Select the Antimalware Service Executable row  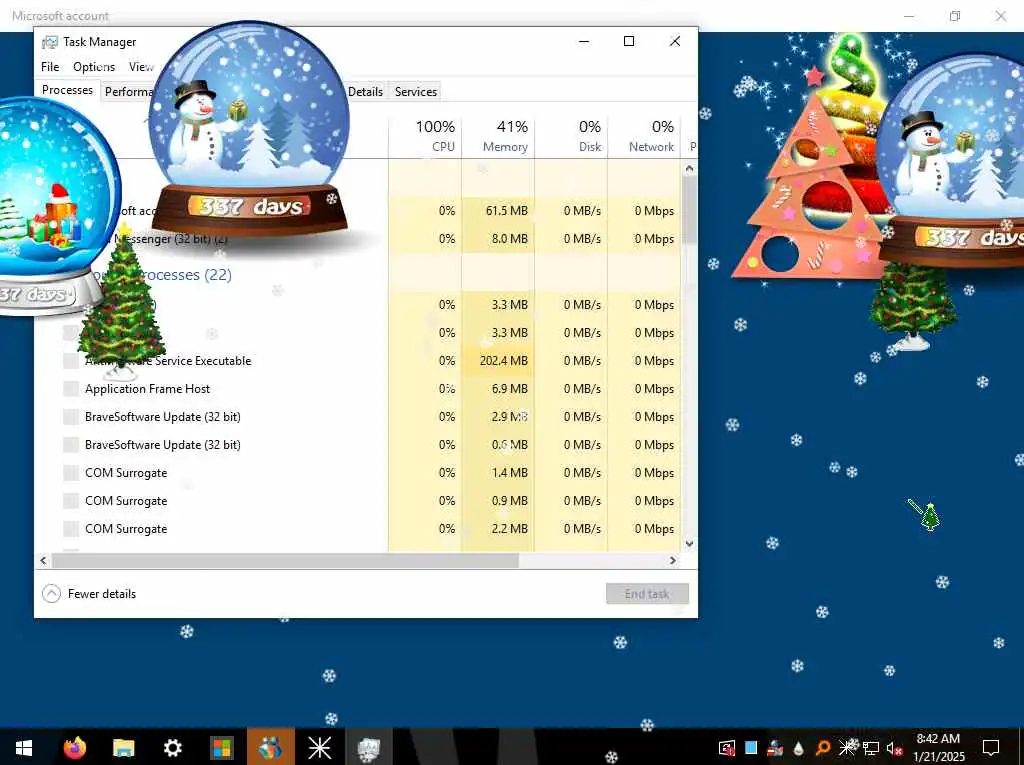click(358, 361)
